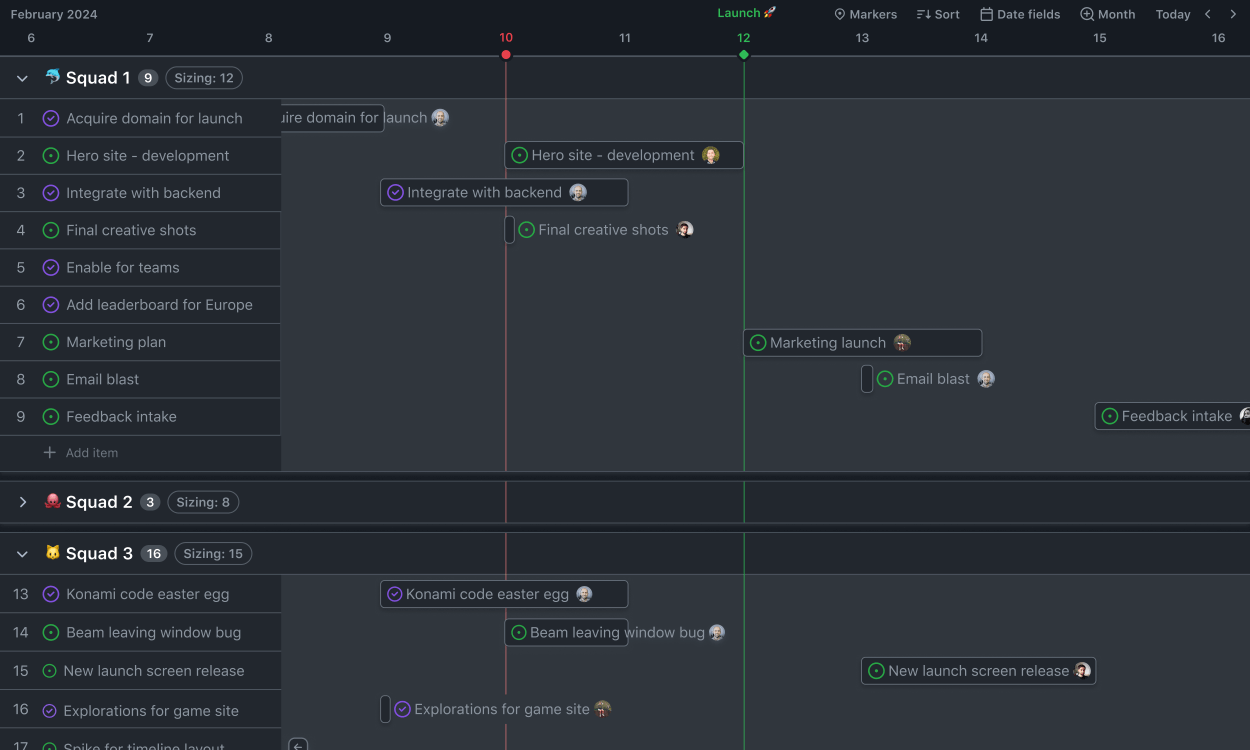Click the avatar on the Feedback intake pill
The image size is (1250, 750).
(1244, 416)
